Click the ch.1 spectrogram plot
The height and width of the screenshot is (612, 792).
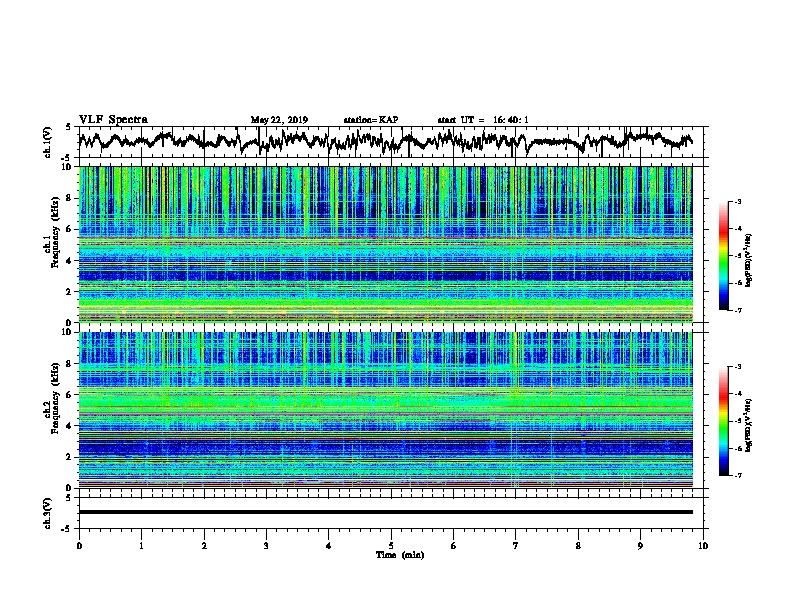pyautogui.click(x=385, y=244)
